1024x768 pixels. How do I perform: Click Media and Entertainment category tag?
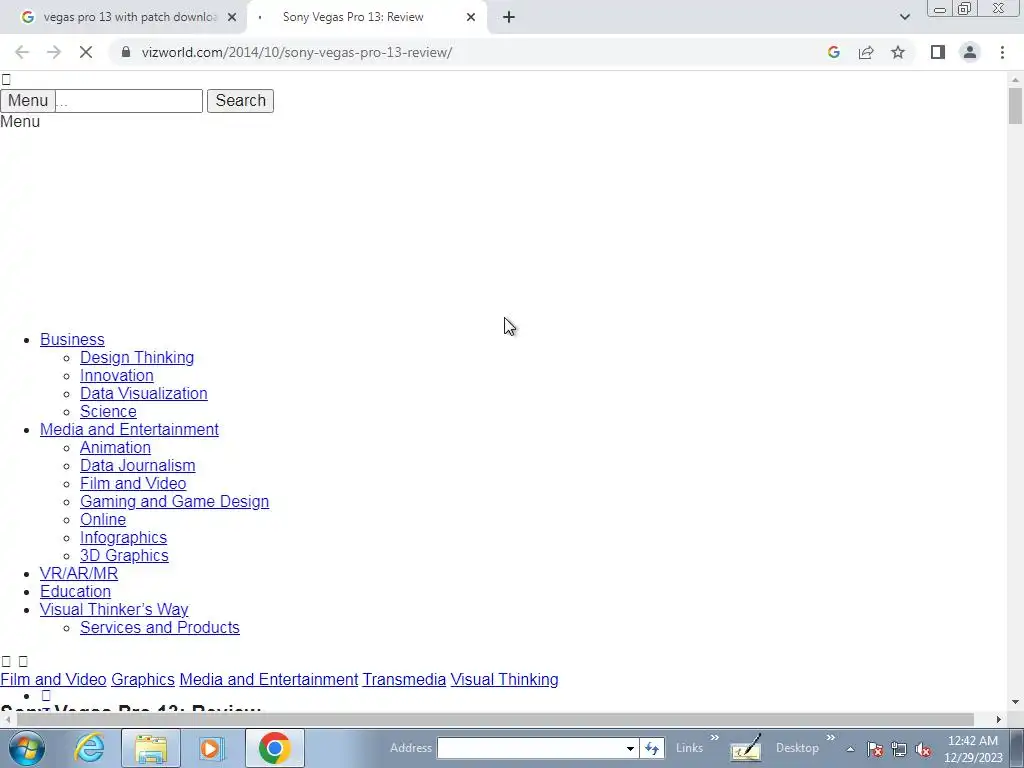click(x=269, y=679)
